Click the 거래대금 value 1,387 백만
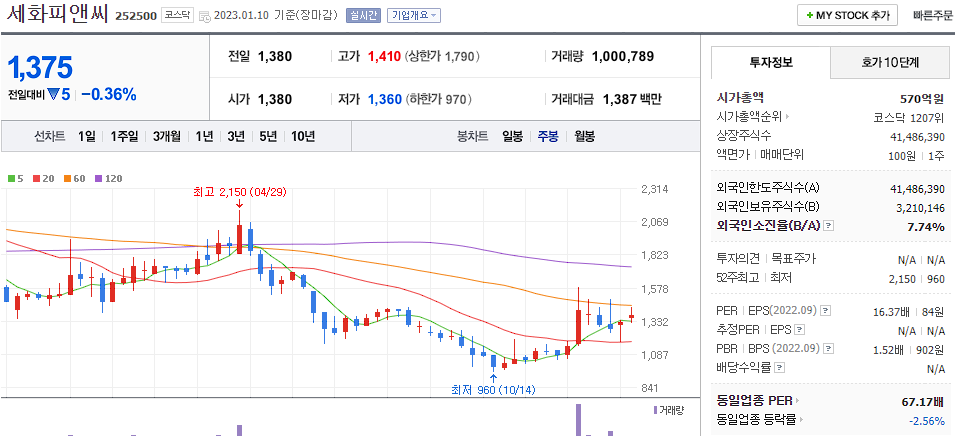This screenshot has width=955, height=436. [632, 99]
